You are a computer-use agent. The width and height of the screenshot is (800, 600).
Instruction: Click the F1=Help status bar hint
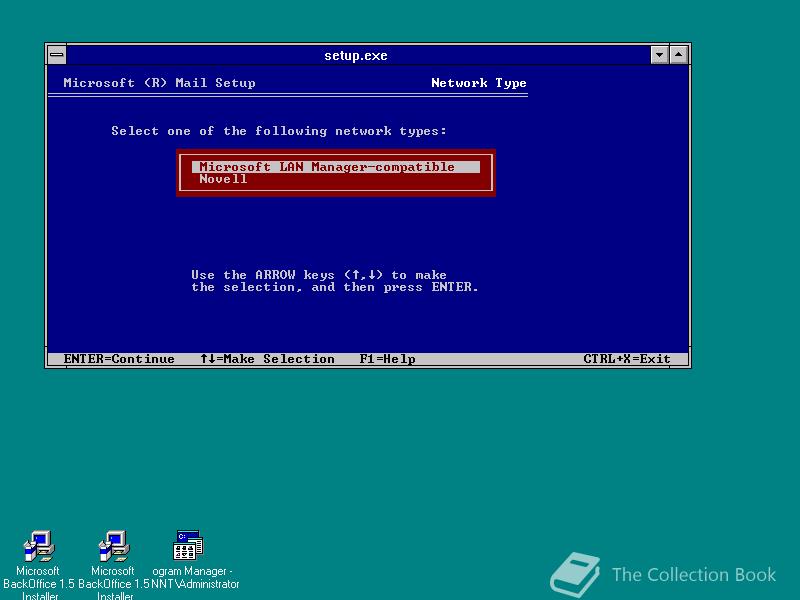pos(387,359)
